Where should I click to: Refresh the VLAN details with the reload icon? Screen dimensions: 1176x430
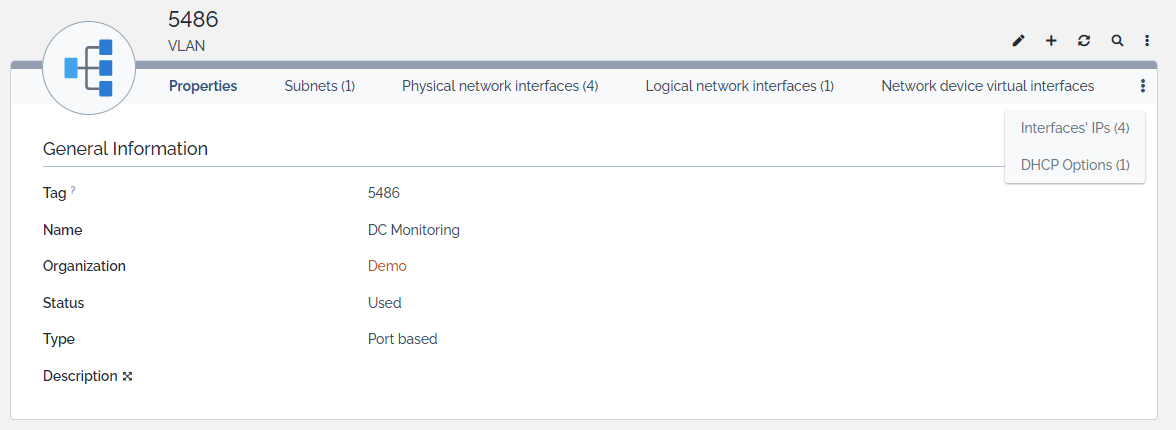click(1084, 41)
